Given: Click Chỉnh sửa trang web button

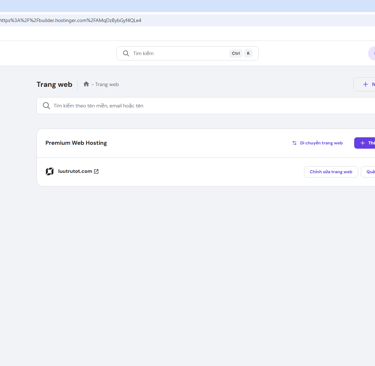Looking at the screenshot, I should tap(331, 172).
